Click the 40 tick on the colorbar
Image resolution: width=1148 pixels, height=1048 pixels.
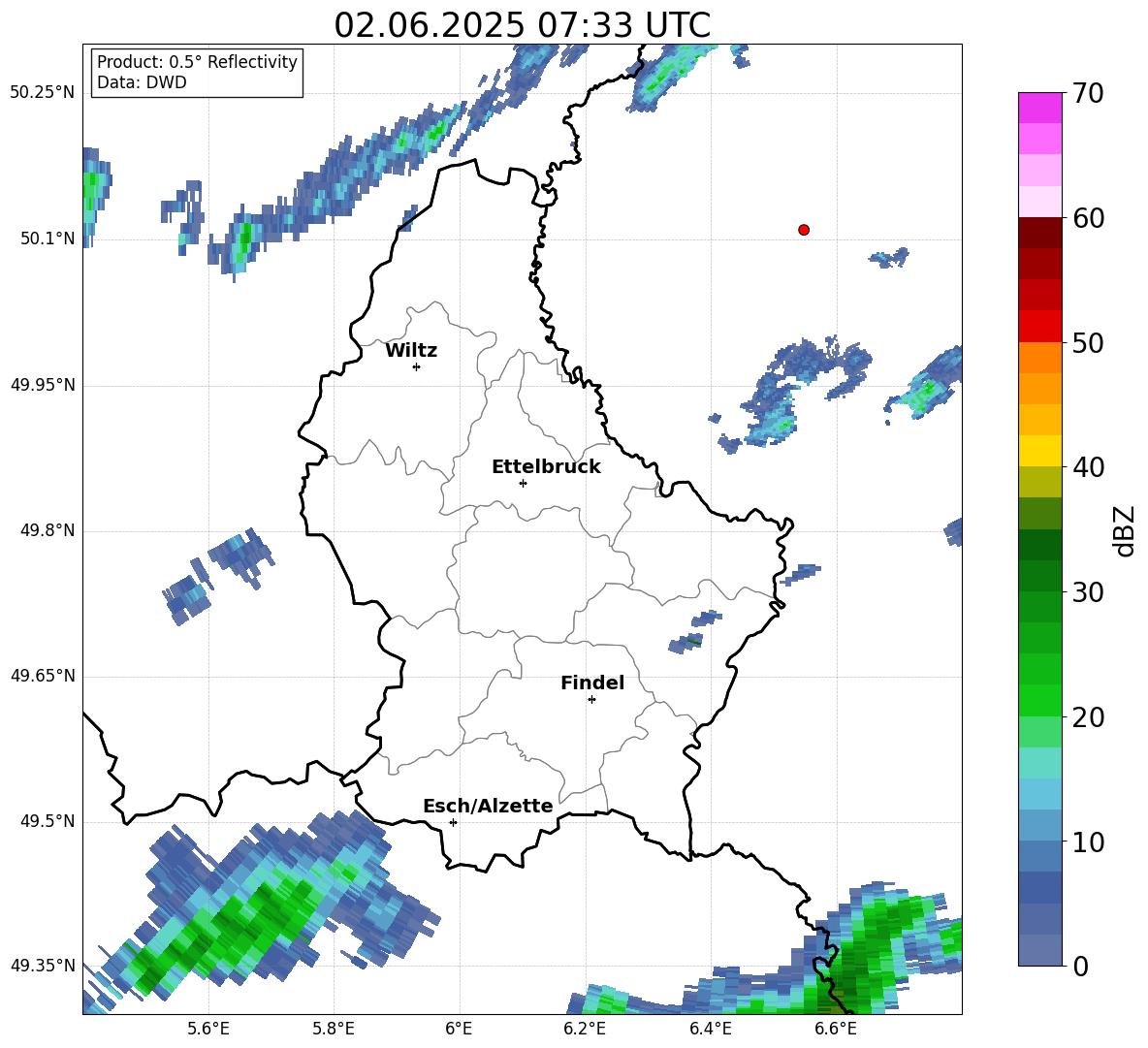pyautogui.click(x=1088, y=467)
